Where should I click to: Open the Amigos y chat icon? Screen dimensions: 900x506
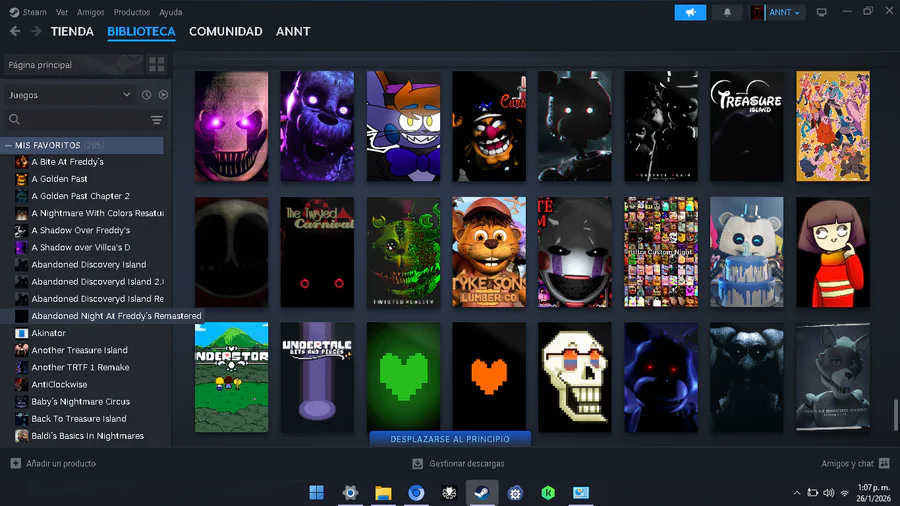pos(885,463)
